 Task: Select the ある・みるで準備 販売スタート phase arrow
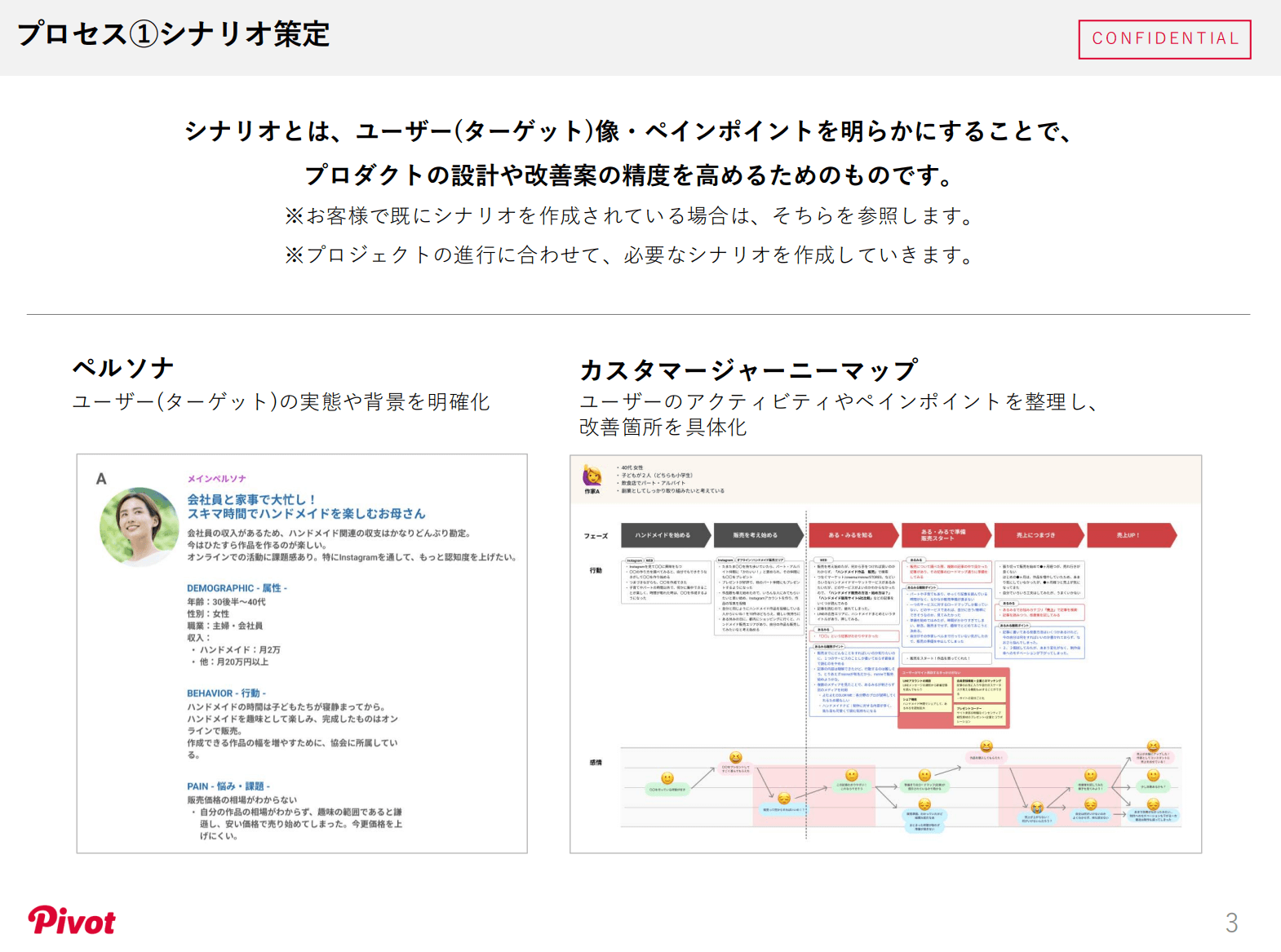[946, 535]
